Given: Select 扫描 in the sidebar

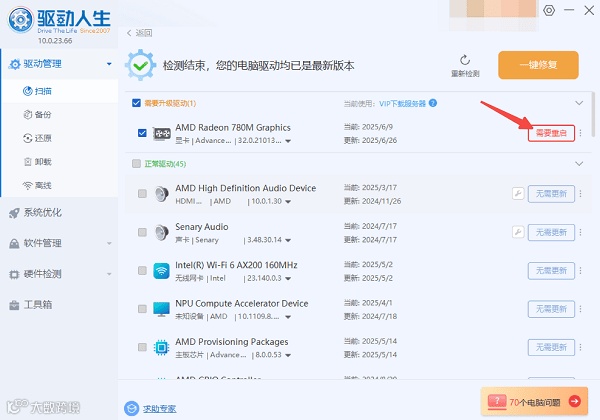Looking at the screenshot, I should click(60, 91).
